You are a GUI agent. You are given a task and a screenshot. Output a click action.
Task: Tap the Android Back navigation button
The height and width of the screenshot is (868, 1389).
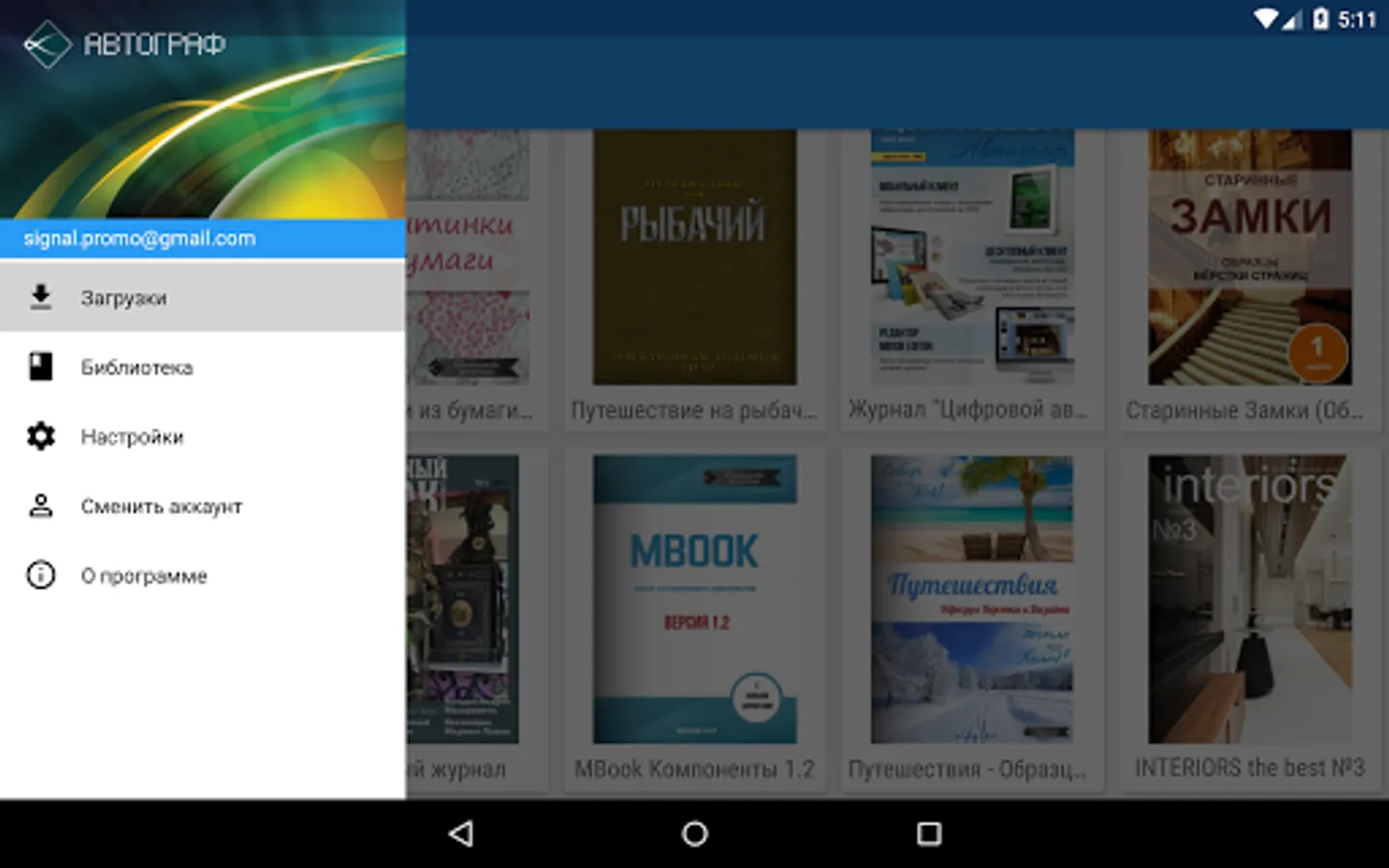(461, 833)
